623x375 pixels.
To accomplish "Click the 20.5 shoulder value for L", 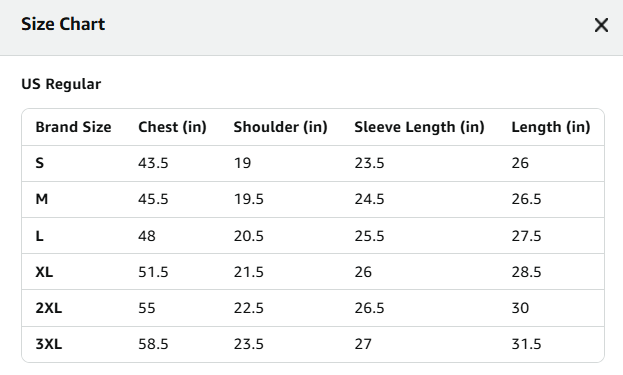I will (249, 236).
